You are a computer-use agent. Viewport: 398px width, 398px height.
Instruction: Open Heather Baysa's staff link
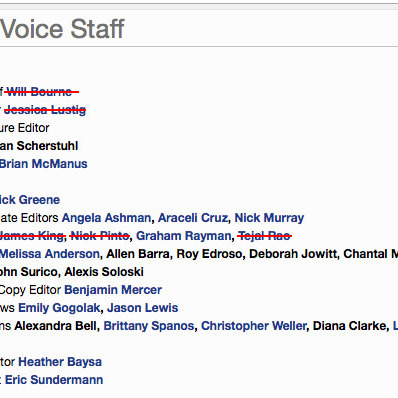coord(60,362)
